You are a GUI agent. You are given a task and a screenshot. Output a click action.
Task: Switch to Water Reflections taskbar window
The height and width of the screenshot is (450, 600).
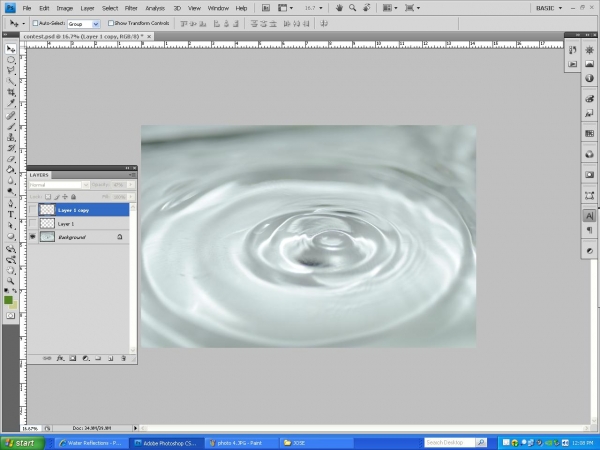(x=90, y=443)
